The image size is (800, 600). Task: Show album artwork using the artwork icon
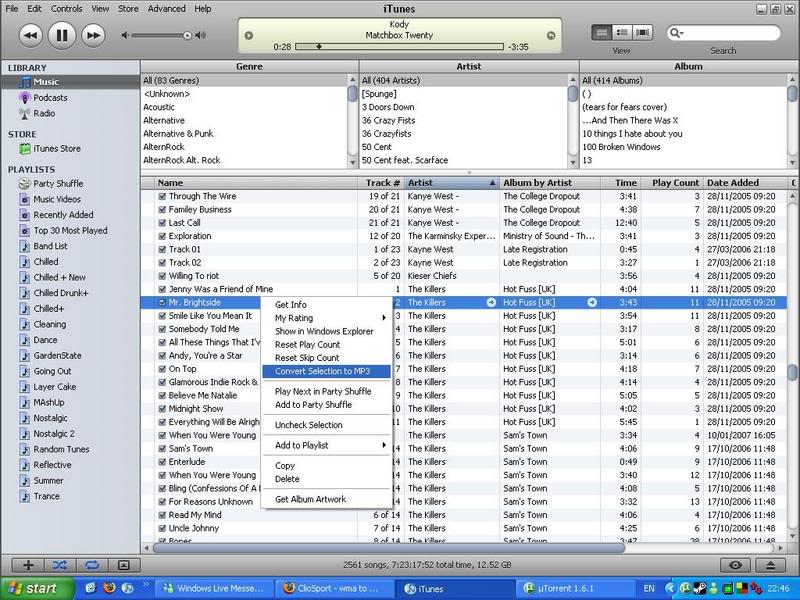(x=125, y=565)
